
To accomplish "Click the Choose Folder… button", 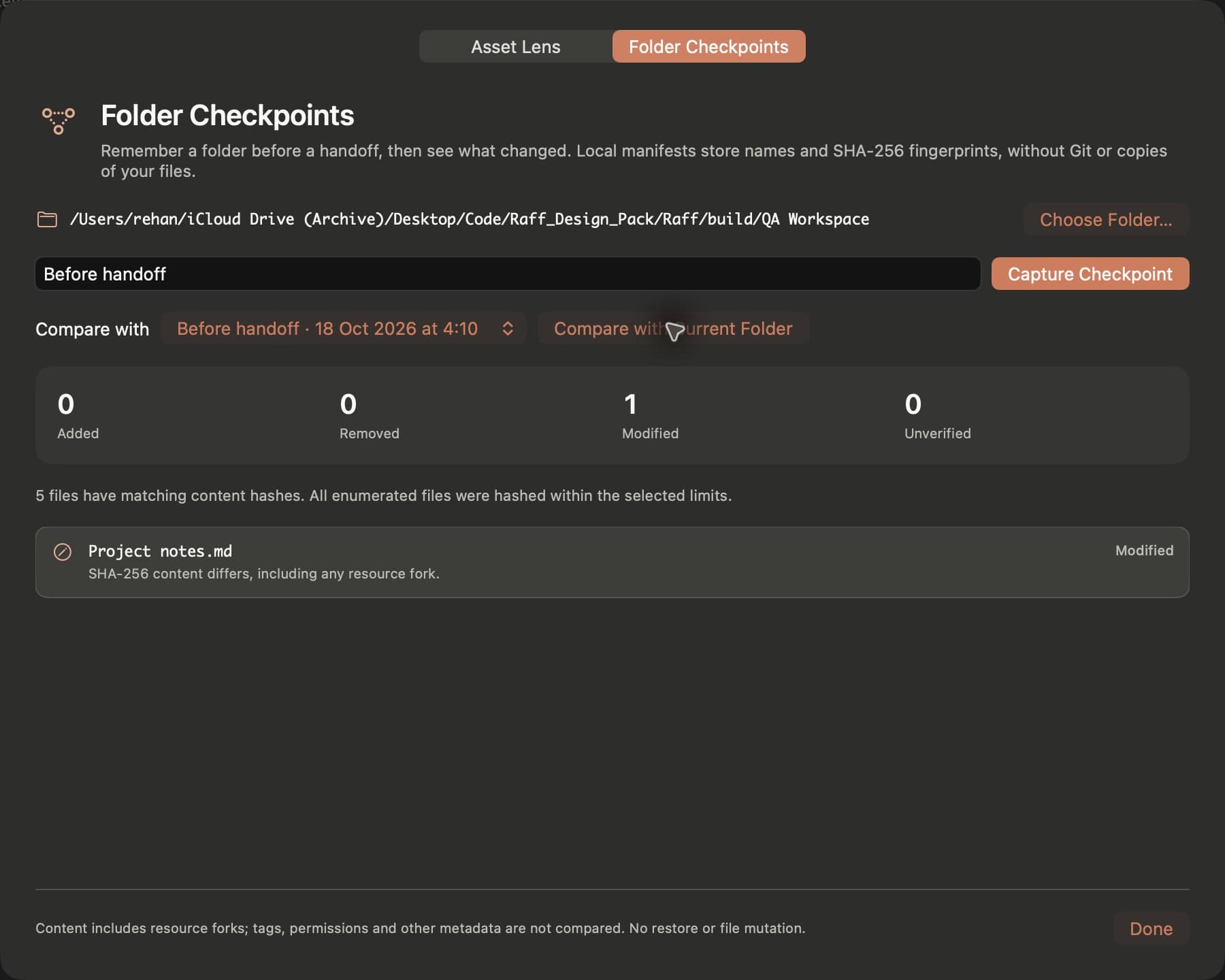I will pos(1106,219).
